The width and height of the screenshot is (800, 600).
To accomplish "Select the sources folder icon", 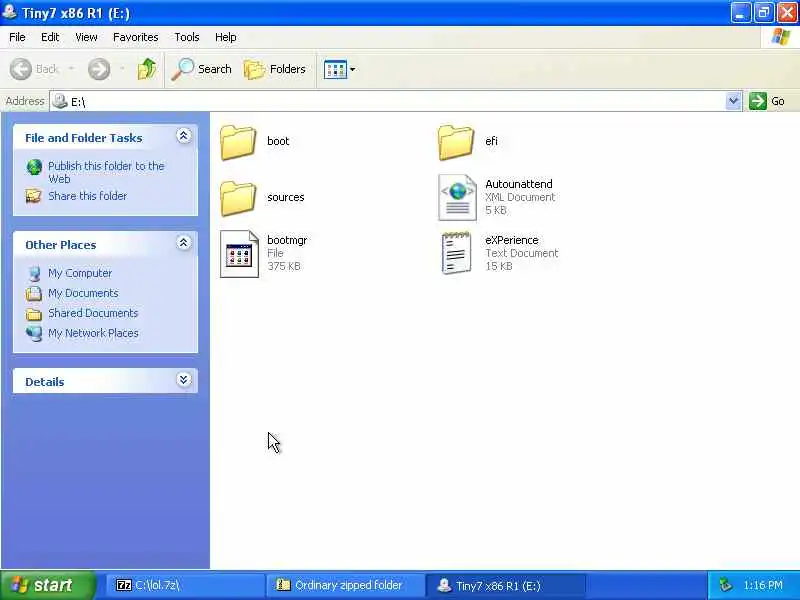I will pyautogui.click(x=238, y=198).
